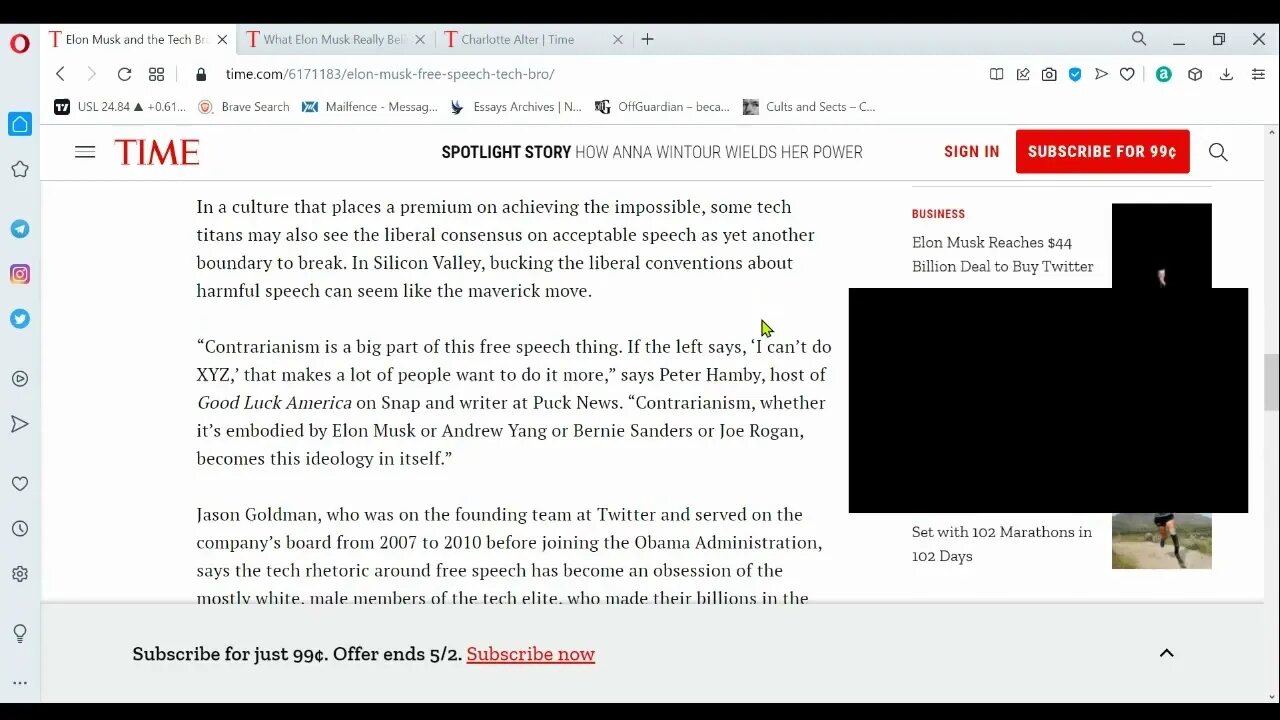
Task: Open the TIME hamburger menu
Action: pos(85,152)
